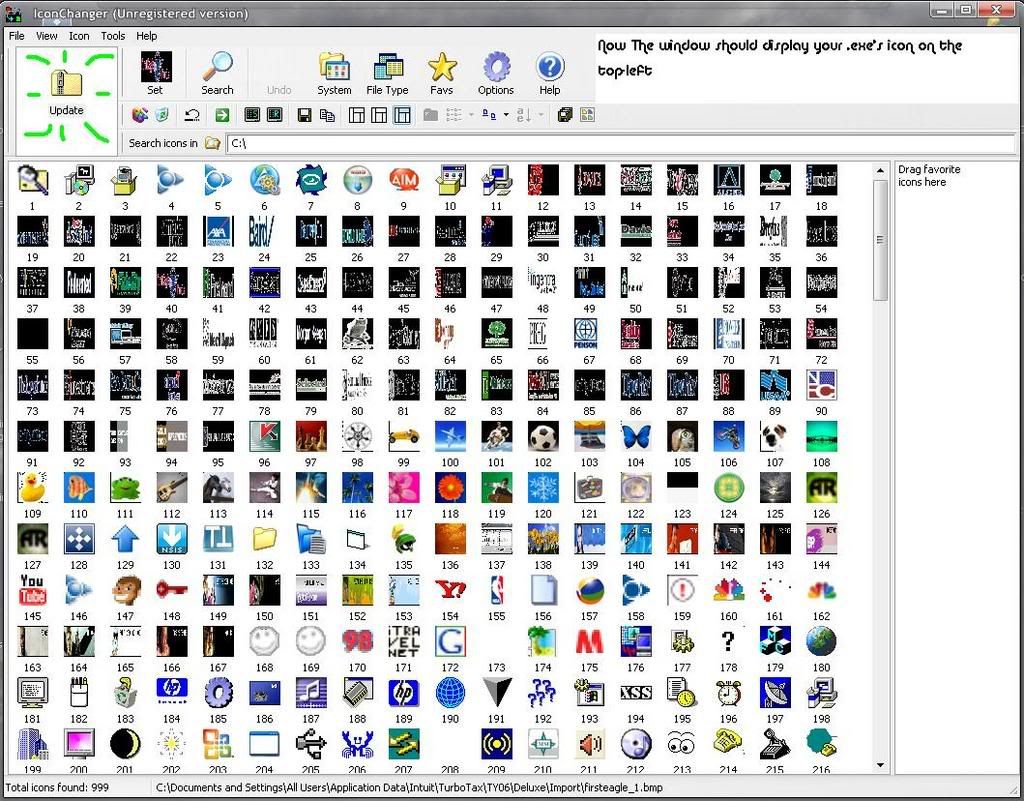Click the scrollbar up arrow
1024x801 pixels.
(880, 170)
